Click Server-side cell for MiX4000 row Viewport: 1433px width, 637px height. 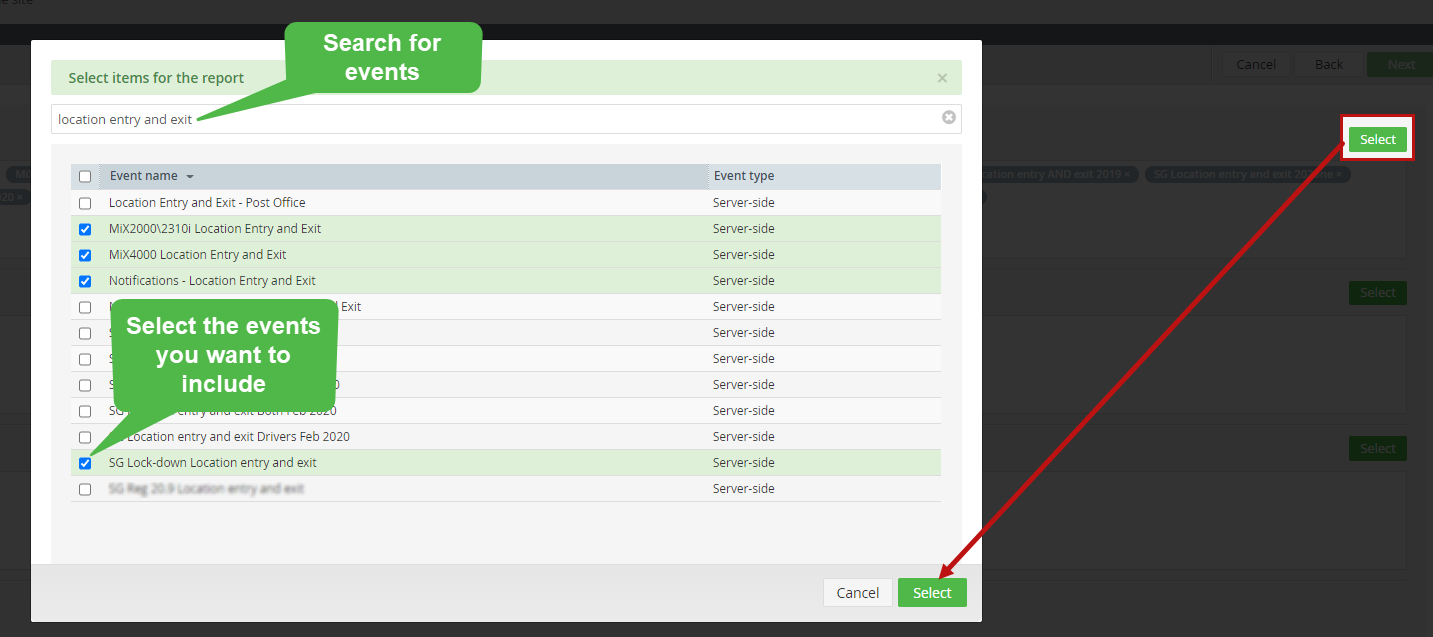tap(743, 255)
